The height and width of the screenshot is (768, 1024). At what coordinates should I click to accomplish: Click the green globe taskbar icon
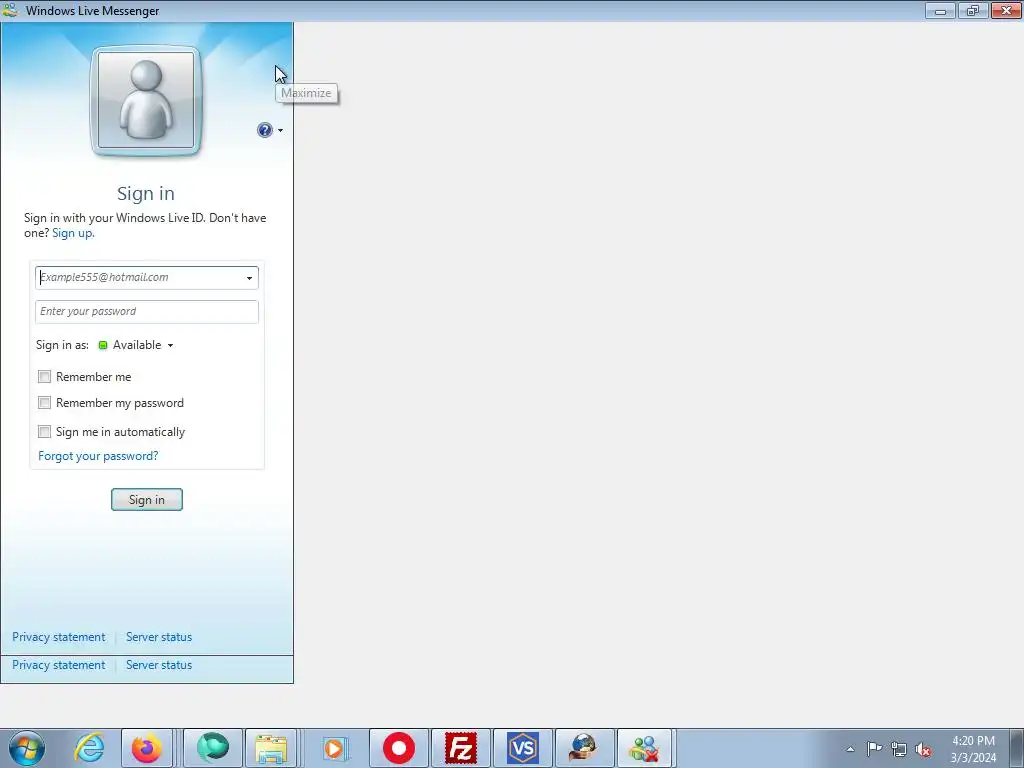(213, 748)
